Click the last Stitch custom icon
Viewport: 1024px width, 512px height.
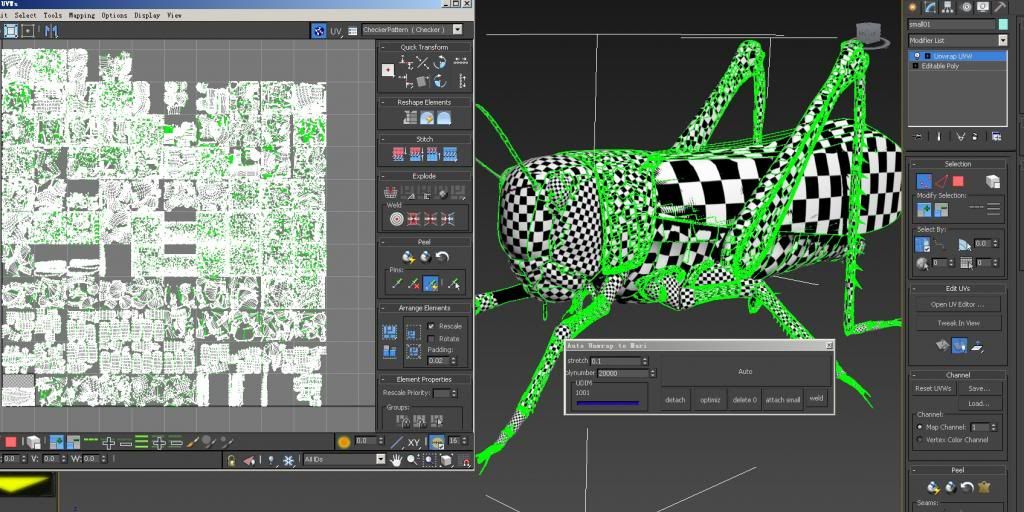pyautogui.click(x=449, y=154)
